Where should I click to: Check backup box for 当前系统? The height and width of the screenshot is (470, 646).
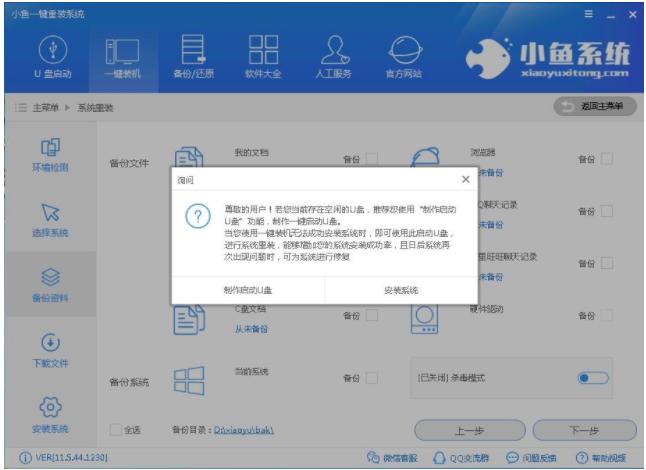tap(372, 378)
